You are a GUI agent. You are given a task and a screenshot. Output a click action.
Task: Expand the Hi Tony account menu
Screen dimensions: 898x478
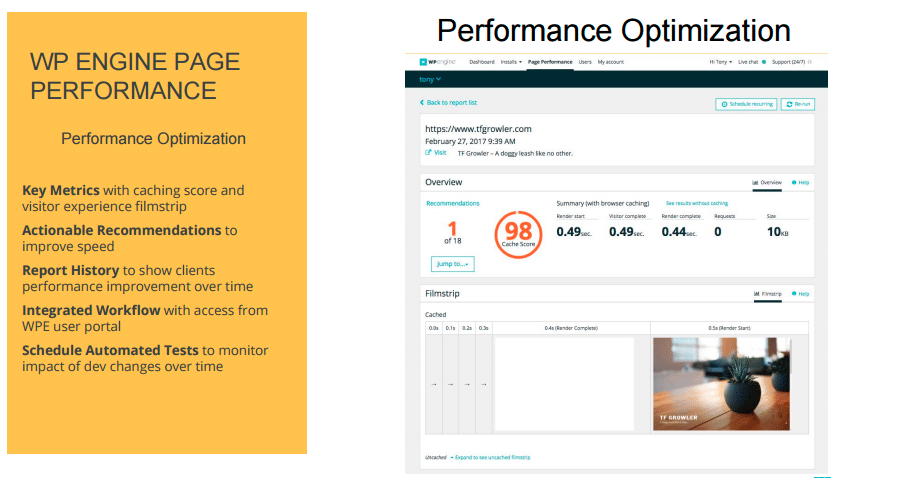[x=724, y=62]
